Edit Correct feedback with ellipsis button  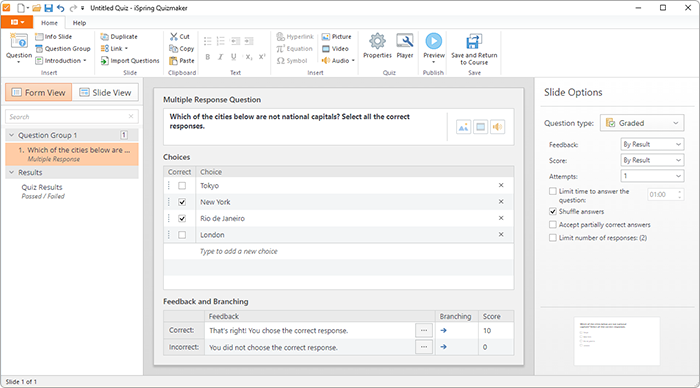click(424, 330)
